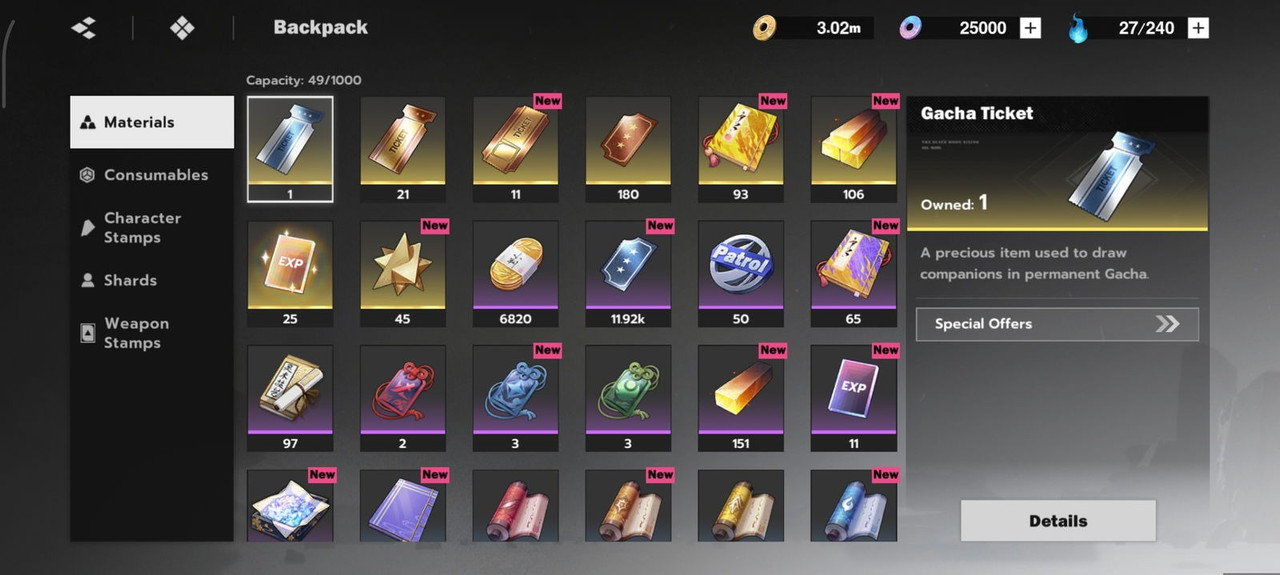
Task: Expand the Special Offers panel
Action: click(x=1057, y=324)
